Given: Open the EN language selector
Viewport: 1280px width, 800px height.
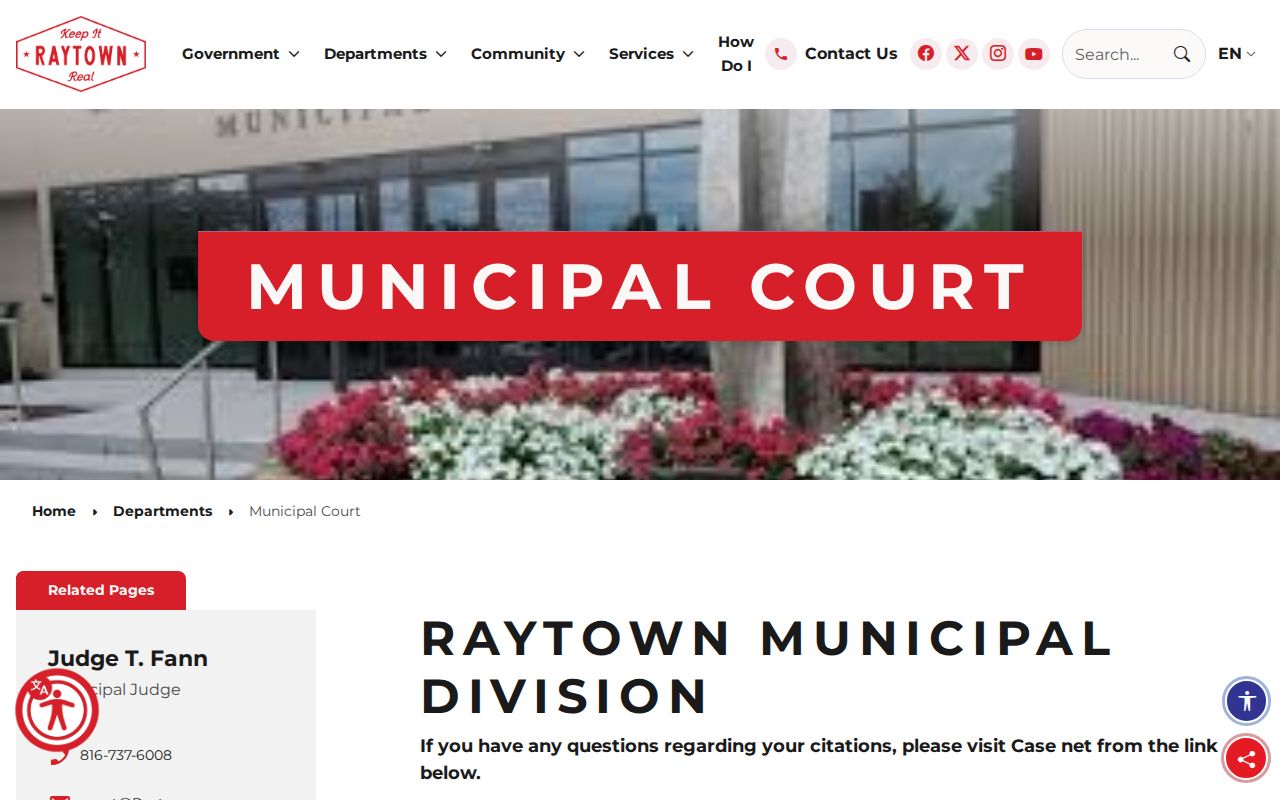Looking at the screenshot, I should coord(1237,54).
